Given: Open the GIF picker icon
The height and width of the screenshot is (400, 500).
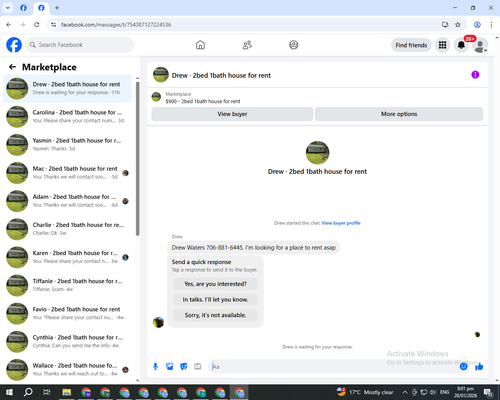Looking at the screenshot, I should click(198, 367).
